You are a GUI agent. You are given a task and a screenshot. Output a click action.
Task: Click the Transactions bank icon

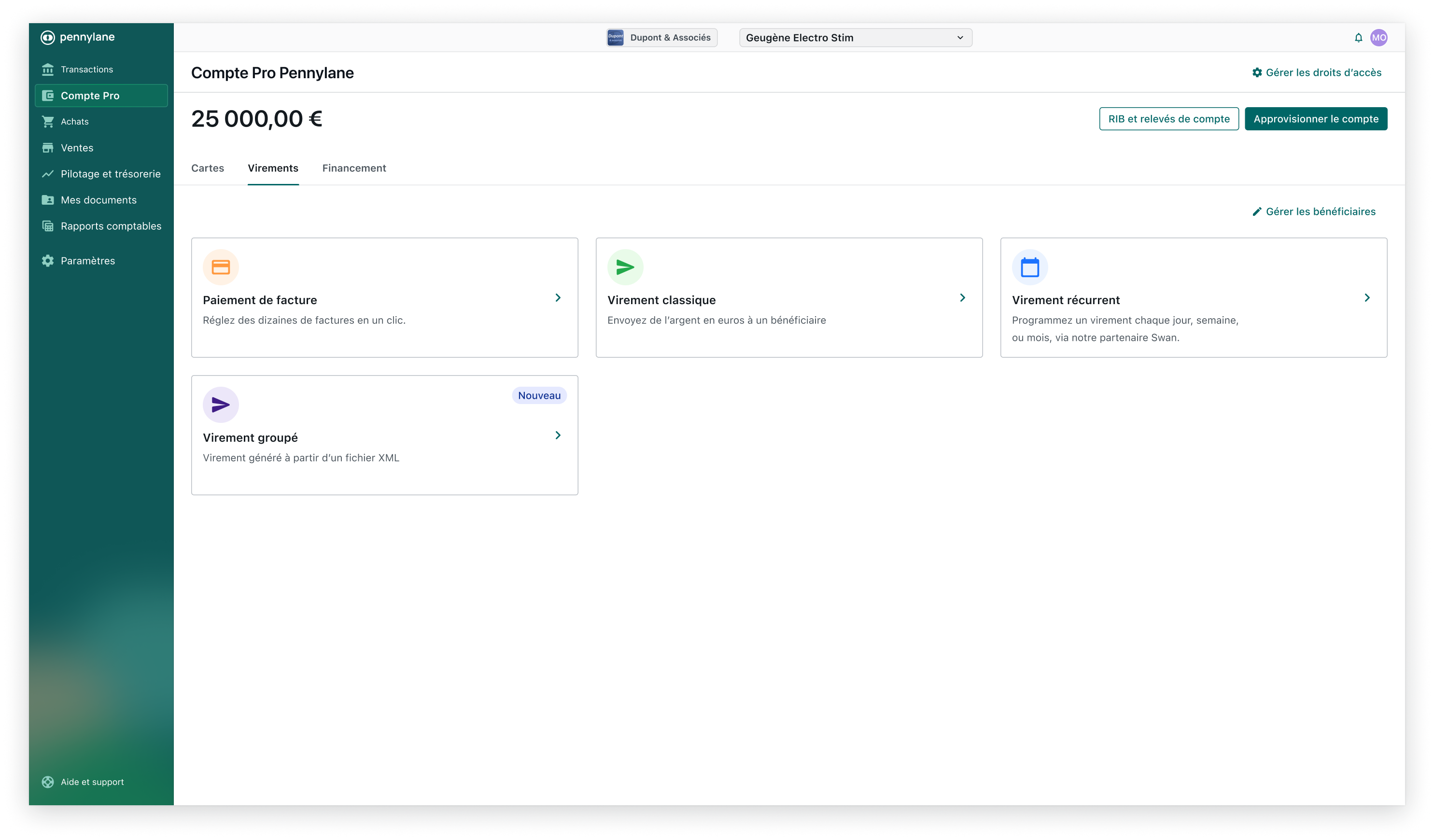pos(48,70)
